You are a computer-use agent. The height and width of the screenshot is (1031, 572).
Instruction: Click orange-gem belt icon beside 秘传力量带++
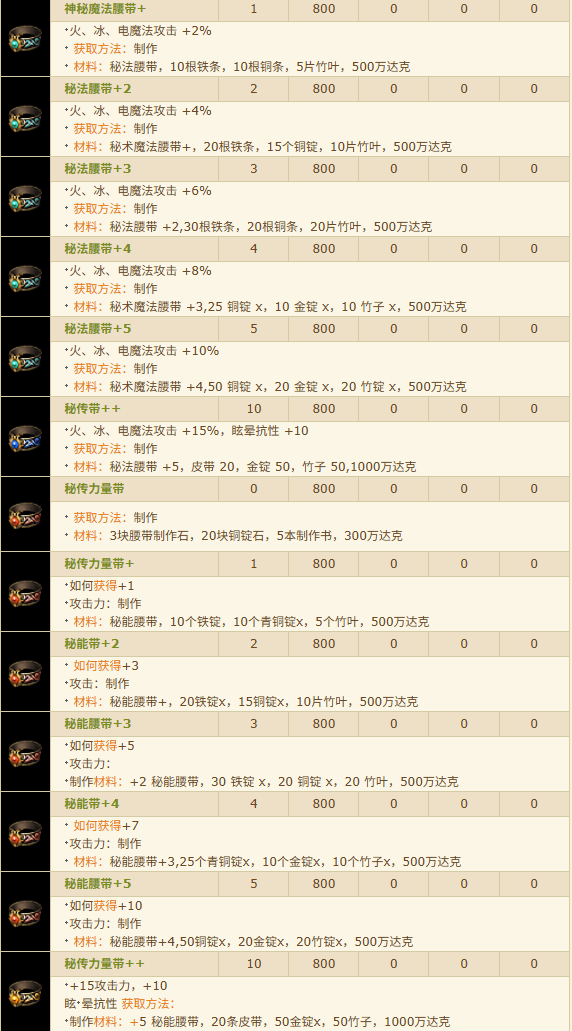(x=25, y=994)
